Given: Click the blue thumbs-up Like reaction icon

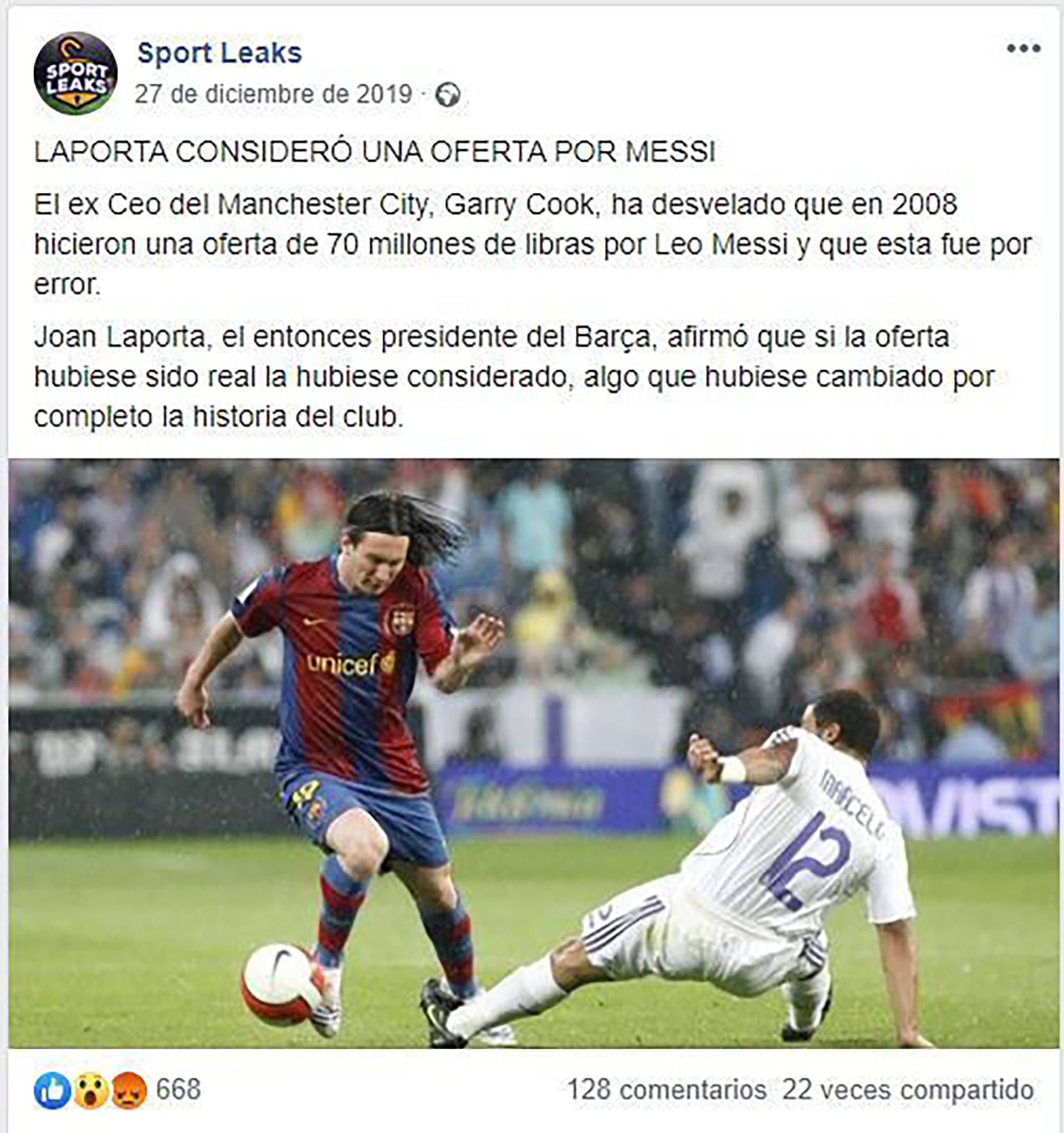Looking at the screenshot, I should click(x=53, y=1090).
